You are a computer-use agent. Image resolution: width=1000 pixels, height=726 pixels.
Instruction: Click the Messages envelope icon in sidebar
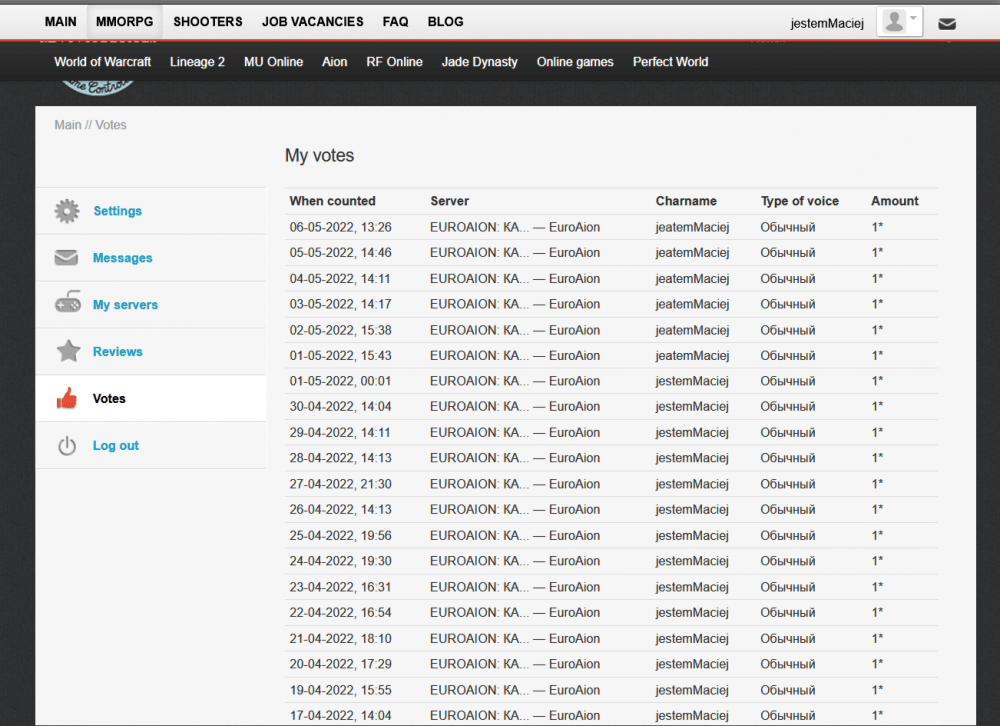click(67, 258)
